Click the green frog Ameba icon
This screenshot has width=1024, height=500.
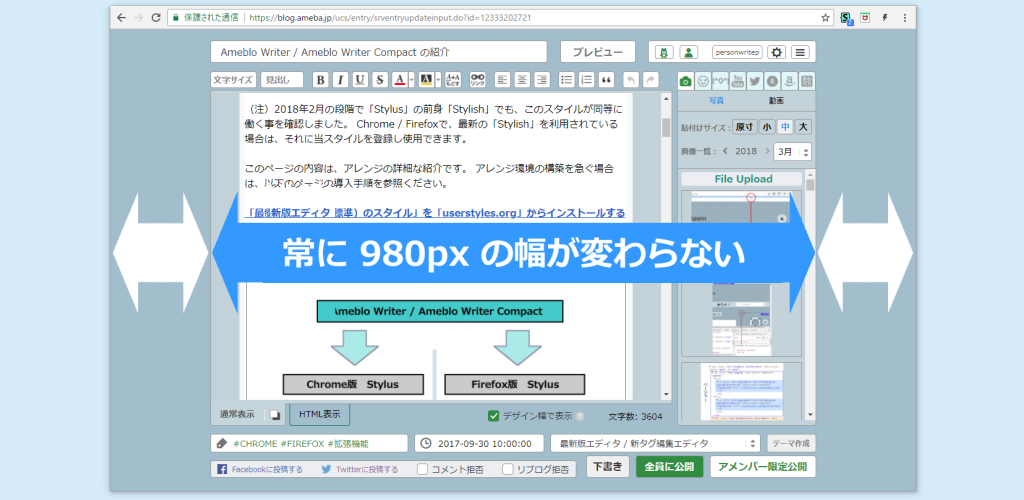pos(665,52)
